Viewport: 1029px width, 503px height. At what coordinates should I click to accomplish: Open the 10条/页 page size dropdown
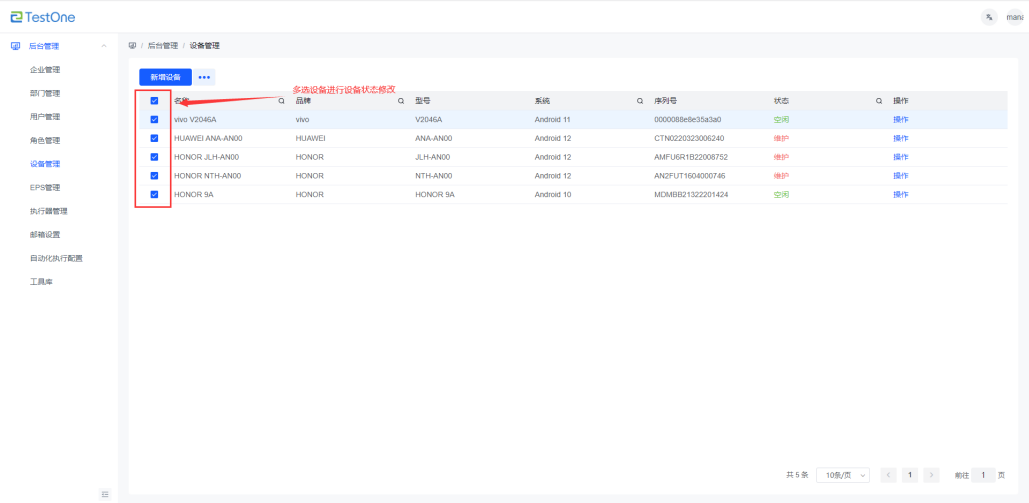click(843, 475)
